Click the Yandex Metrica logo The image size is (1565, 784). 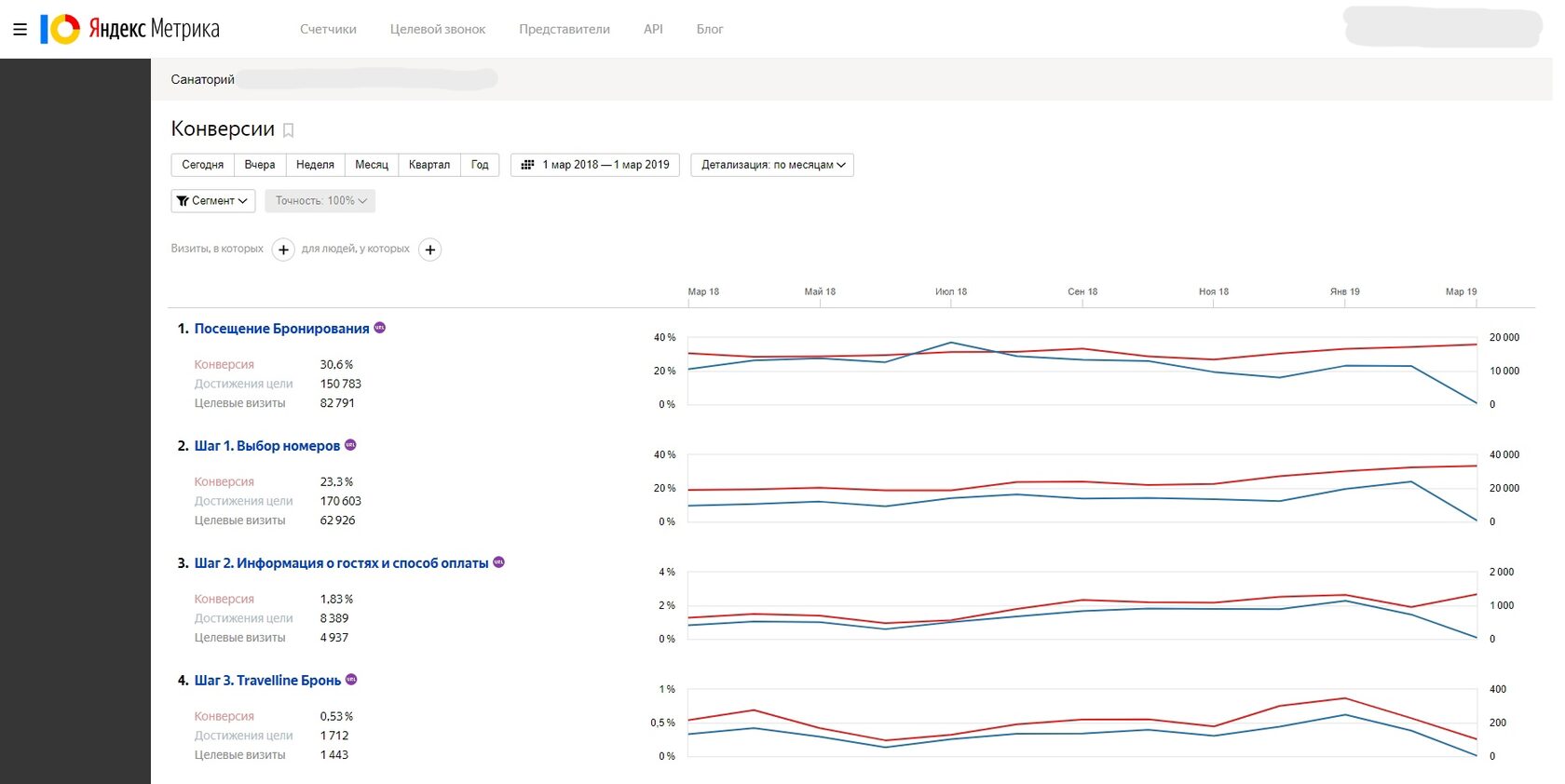point(129,29)
